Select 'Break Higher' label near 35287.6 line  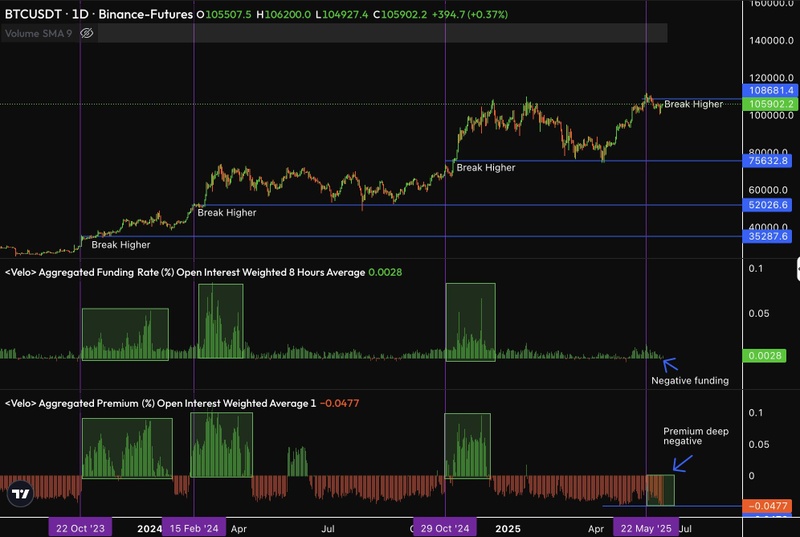pos(121,245)
